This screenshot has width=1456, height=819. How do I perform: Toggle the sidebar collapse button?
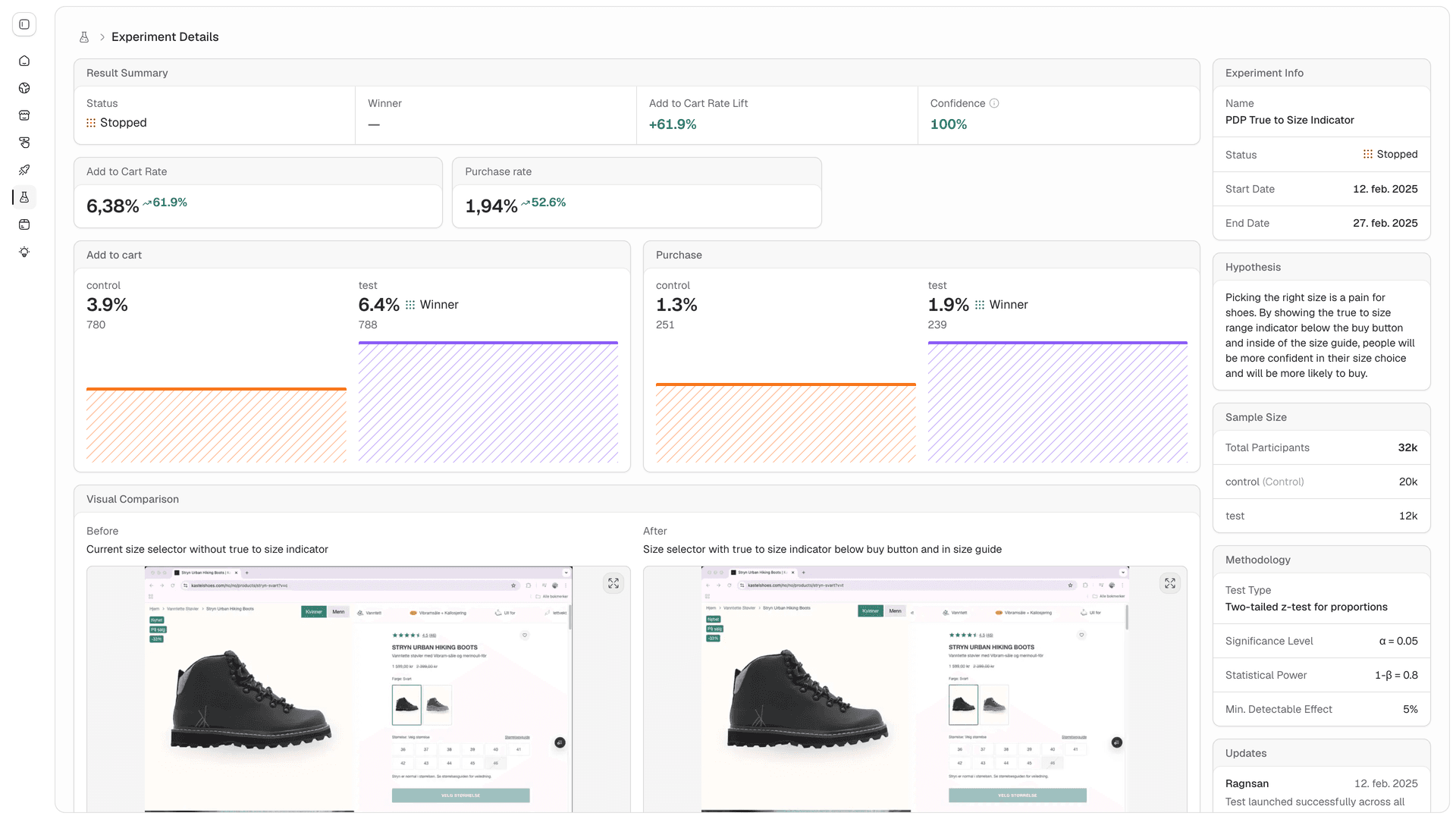pos(24,24)
